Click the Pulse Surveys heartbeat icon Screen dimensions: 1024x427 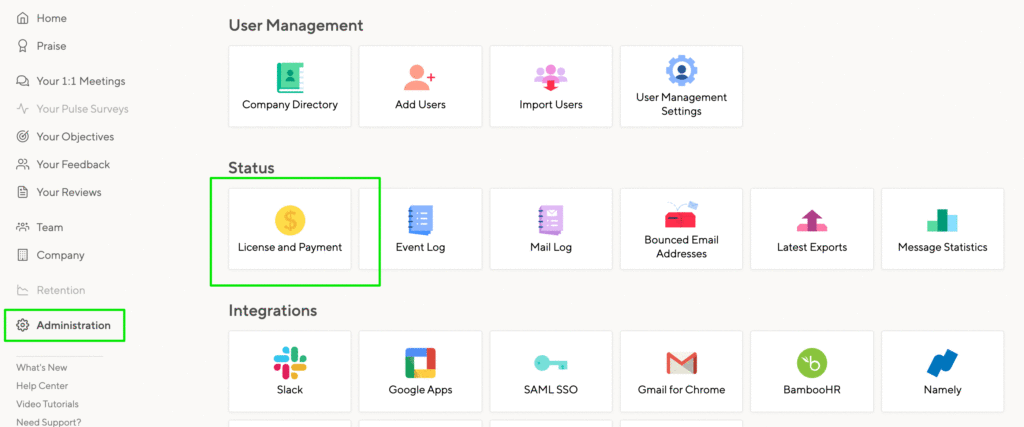point(23,109)
